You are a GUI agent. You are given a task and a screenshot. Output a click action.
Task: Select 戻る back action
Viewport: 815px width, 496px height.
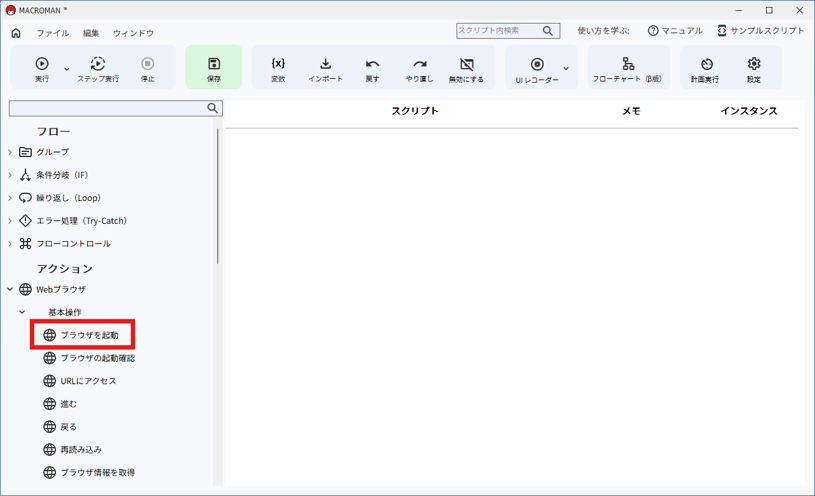click(x=60, y=427)
